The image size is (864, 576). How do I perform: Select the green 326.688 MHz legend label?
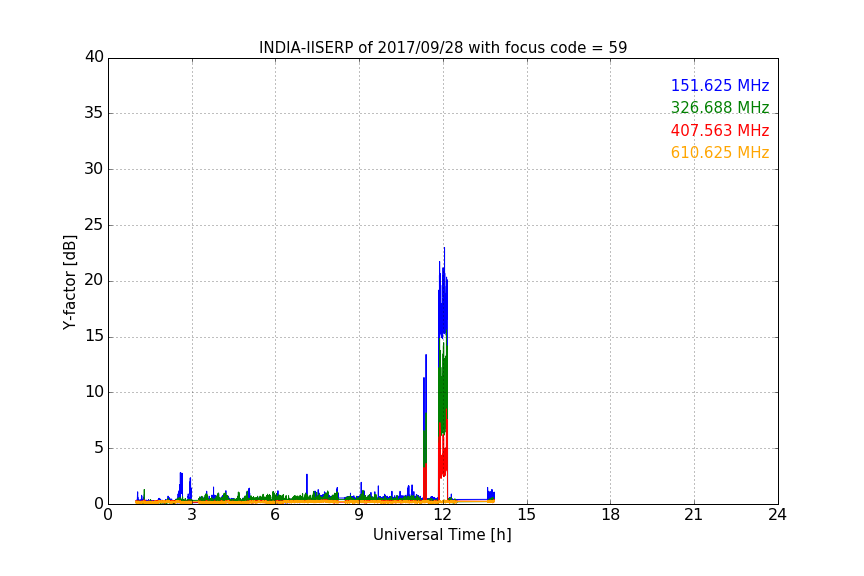[720, 107]
